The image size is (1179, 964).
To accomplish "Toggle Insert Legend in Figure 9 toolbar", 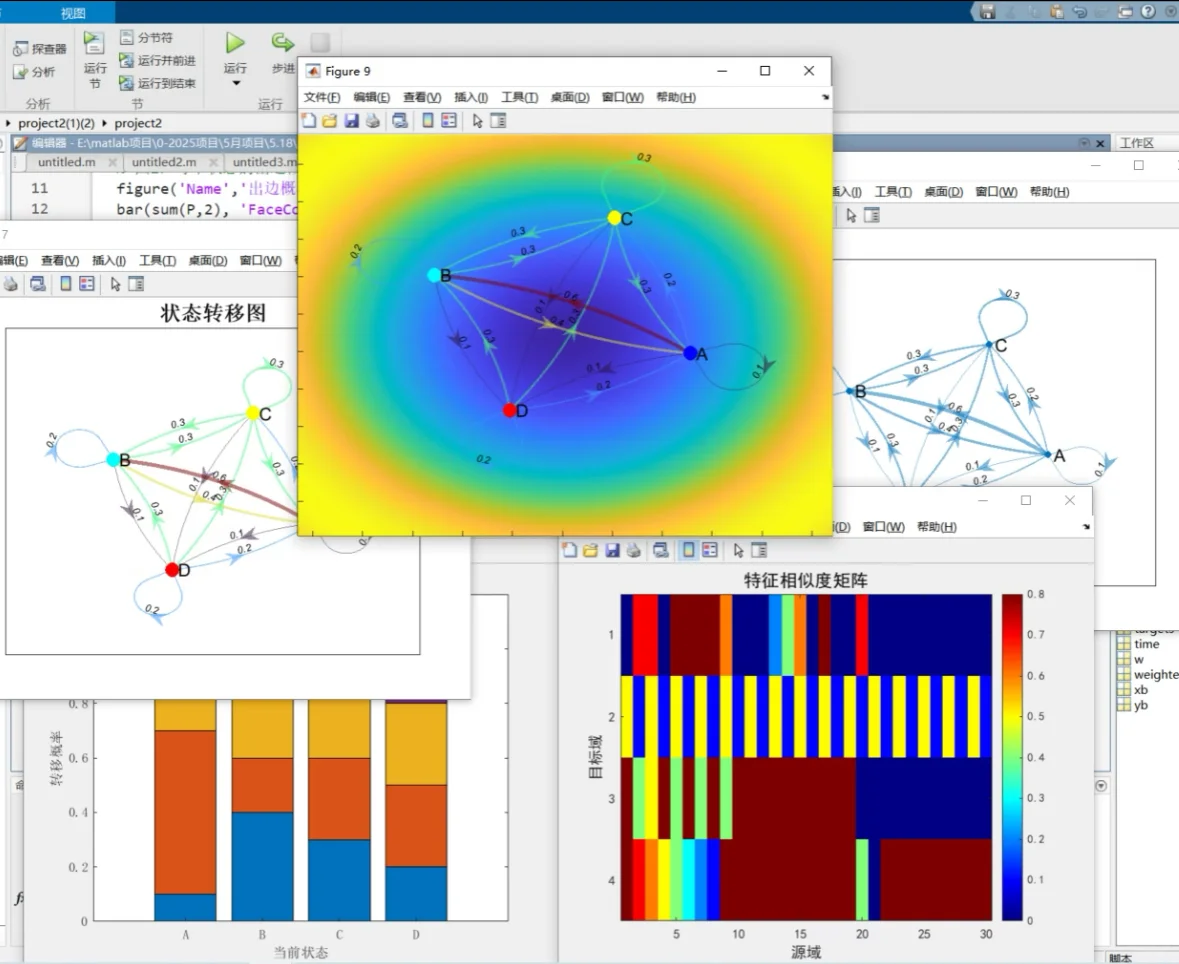I will coord(449,120).
